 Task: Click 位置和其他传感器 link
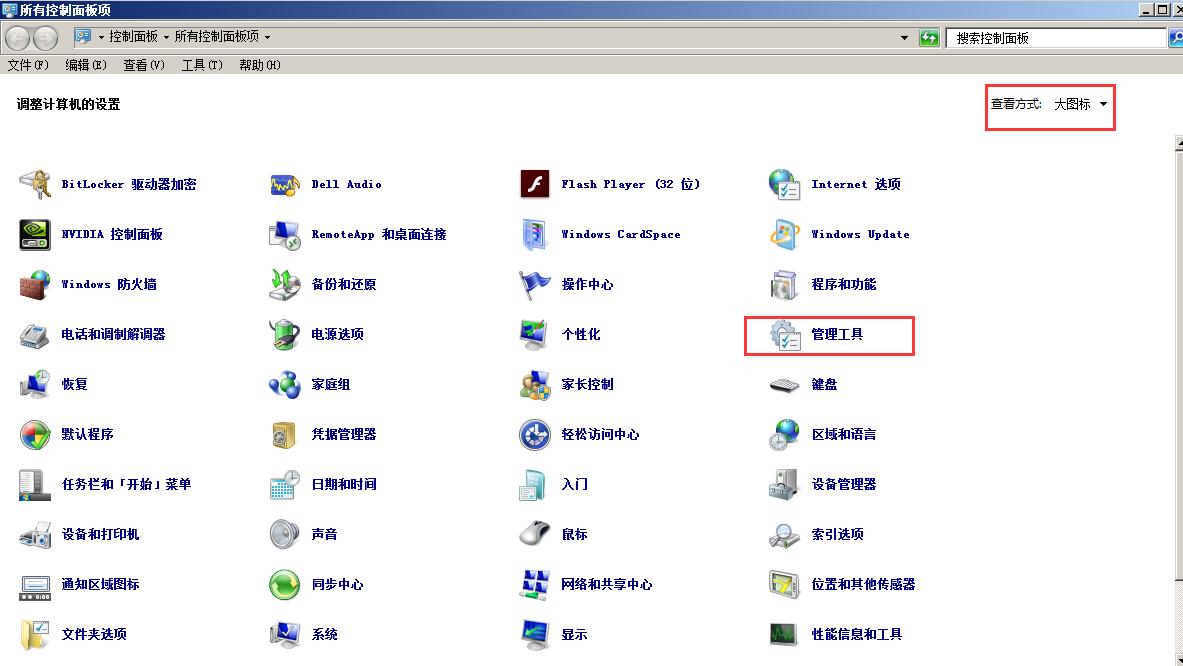point(863,584)
